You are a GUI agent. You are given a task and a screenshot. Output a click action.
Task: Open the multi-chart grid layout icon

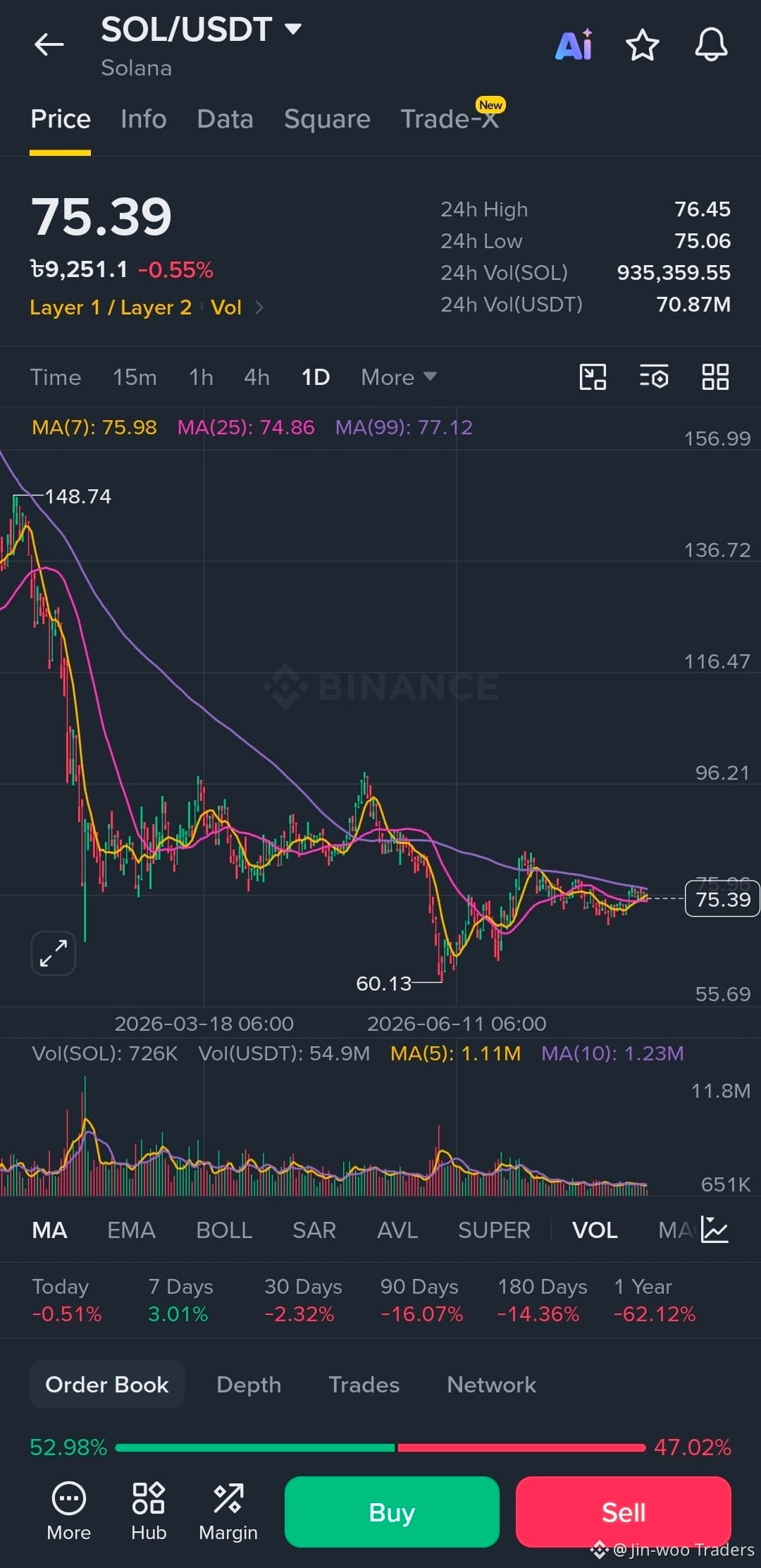(715, 377)
